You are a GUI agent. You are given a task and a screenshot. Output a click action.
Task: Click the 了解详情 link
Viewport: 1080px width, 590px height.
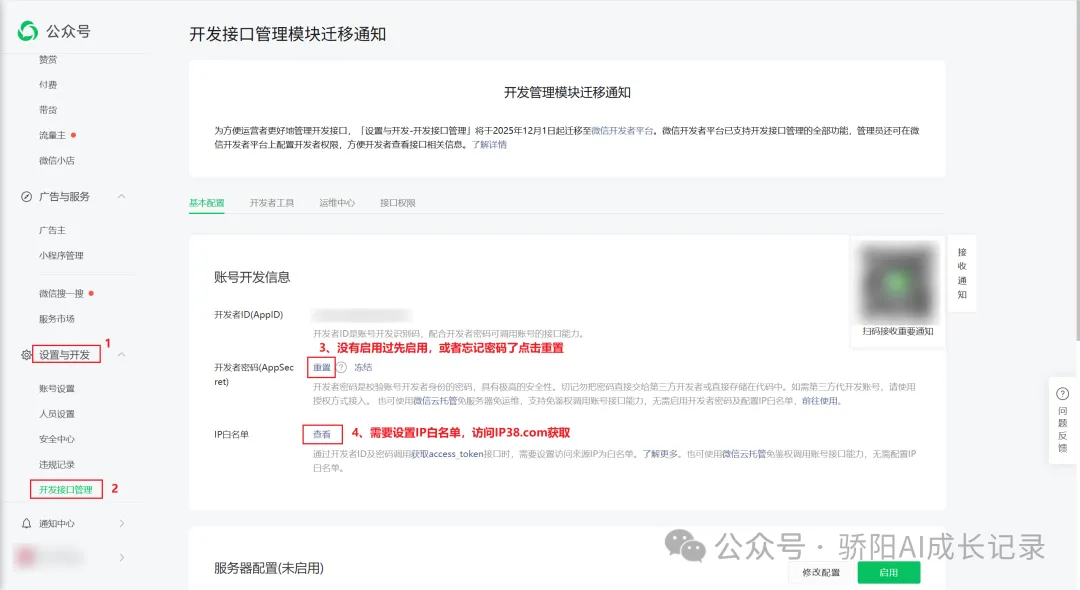(x=489, y=145)
